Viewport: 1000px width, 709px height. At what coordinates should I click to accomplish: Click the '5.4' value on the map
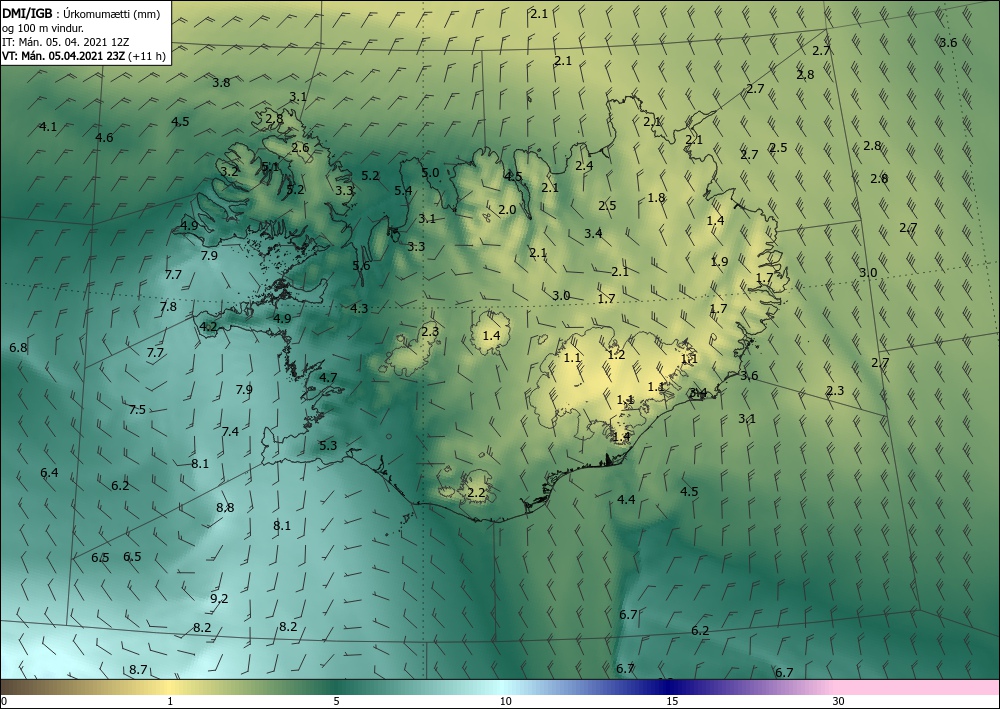coord(403,190)
